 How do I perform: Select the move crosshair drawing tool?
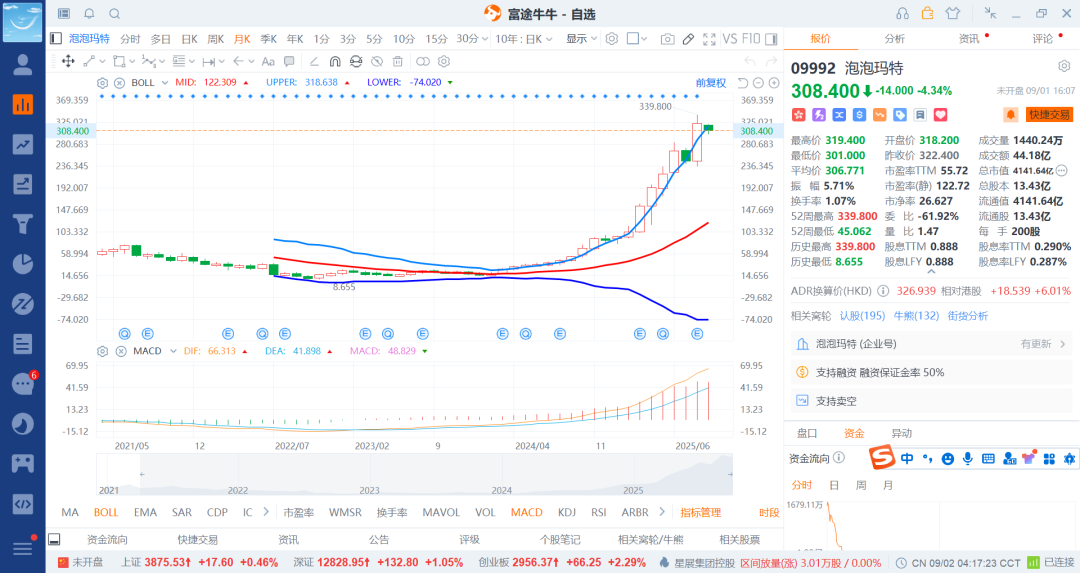pos(68,61)
